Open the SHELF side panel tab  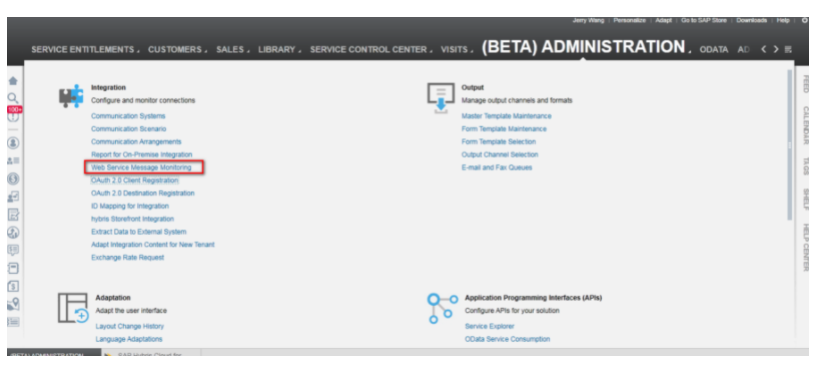(x=805, y=199)
